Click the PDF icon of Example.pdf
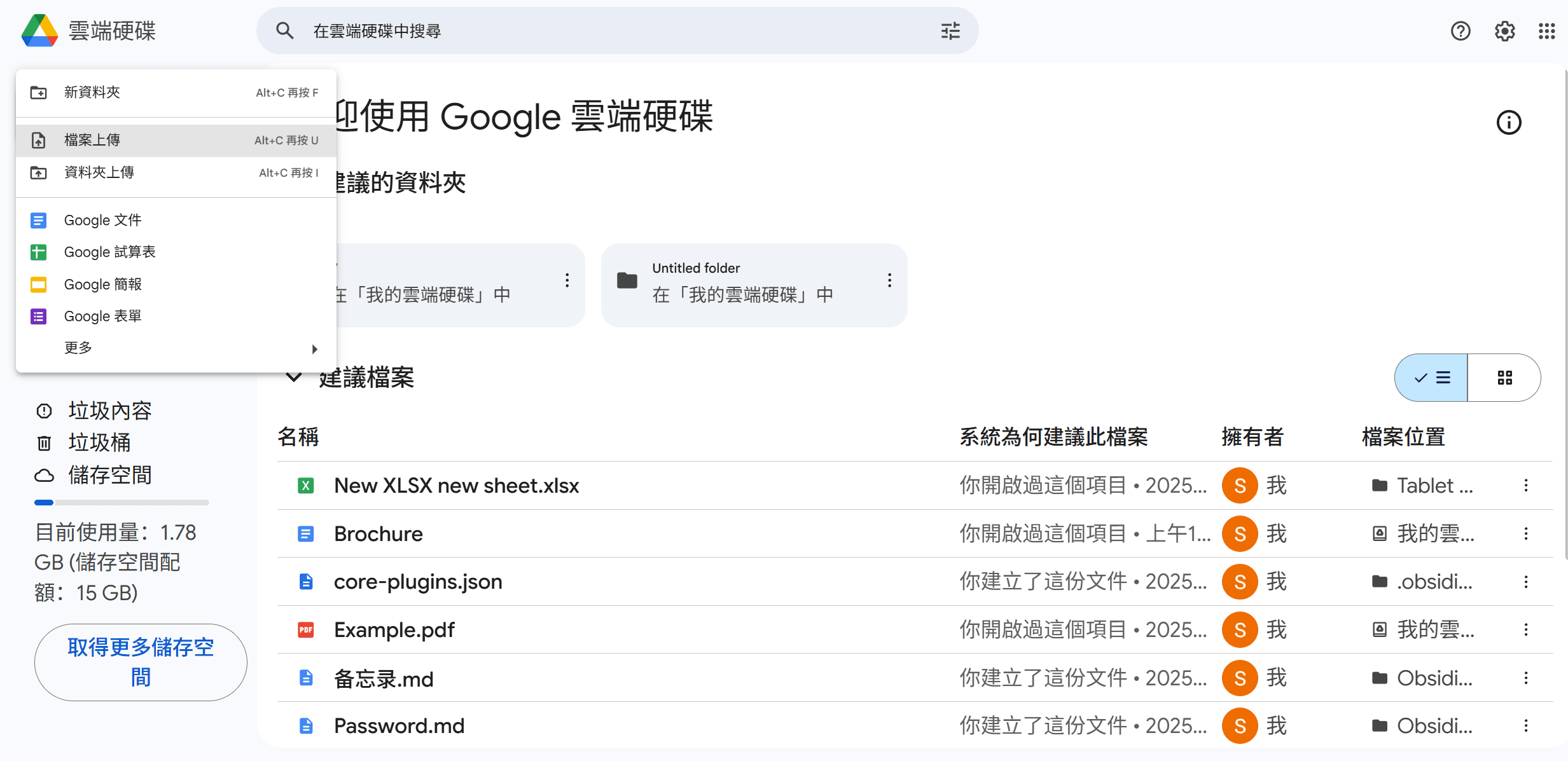 coord(306,630)
